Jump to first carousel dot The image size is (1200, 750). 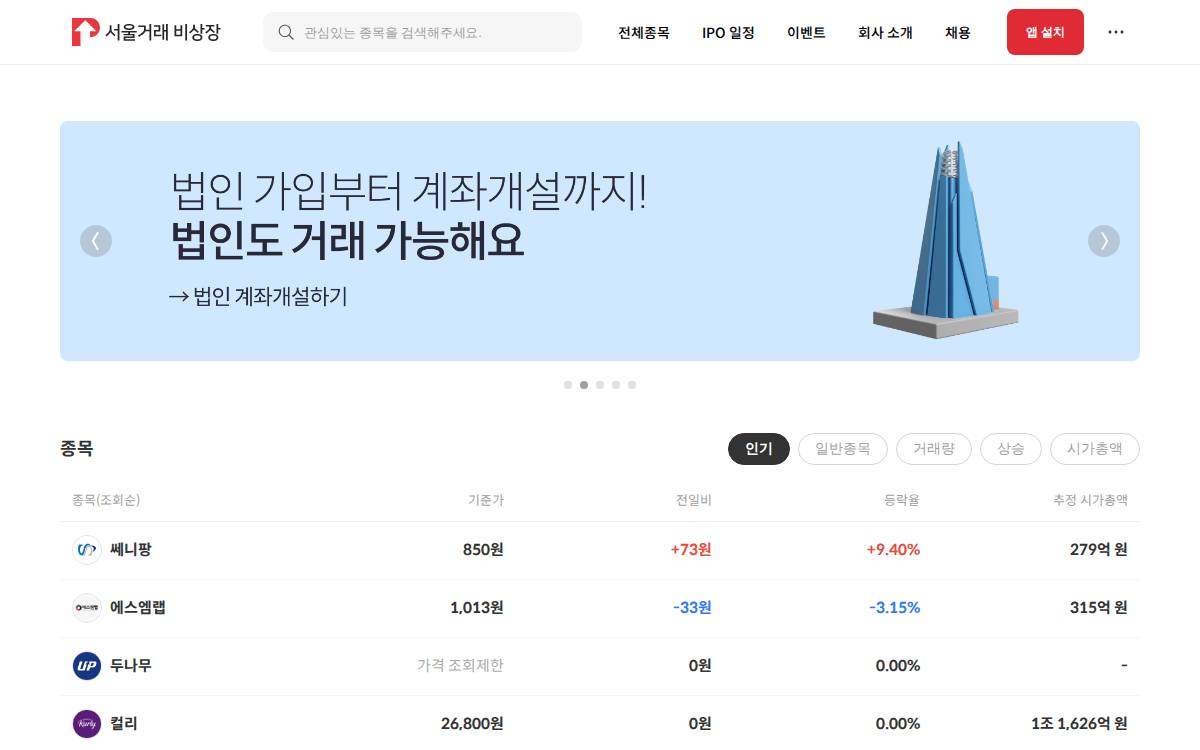click(568, 385)
